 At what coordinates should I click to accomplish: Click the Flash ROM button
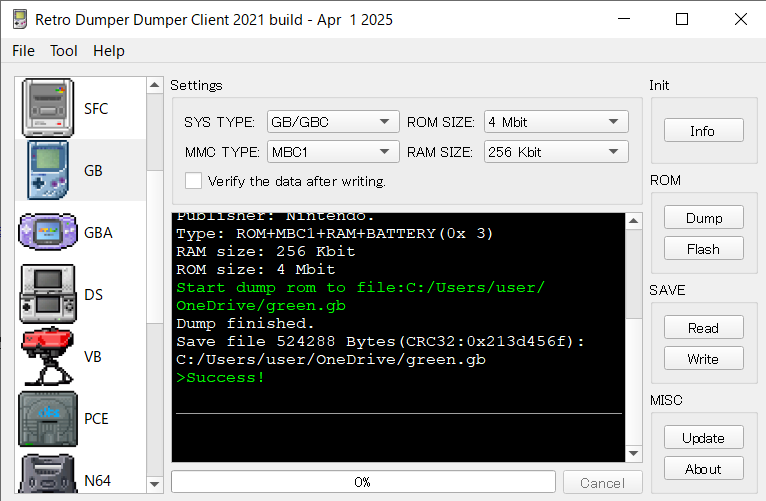(x=703, y=249)
